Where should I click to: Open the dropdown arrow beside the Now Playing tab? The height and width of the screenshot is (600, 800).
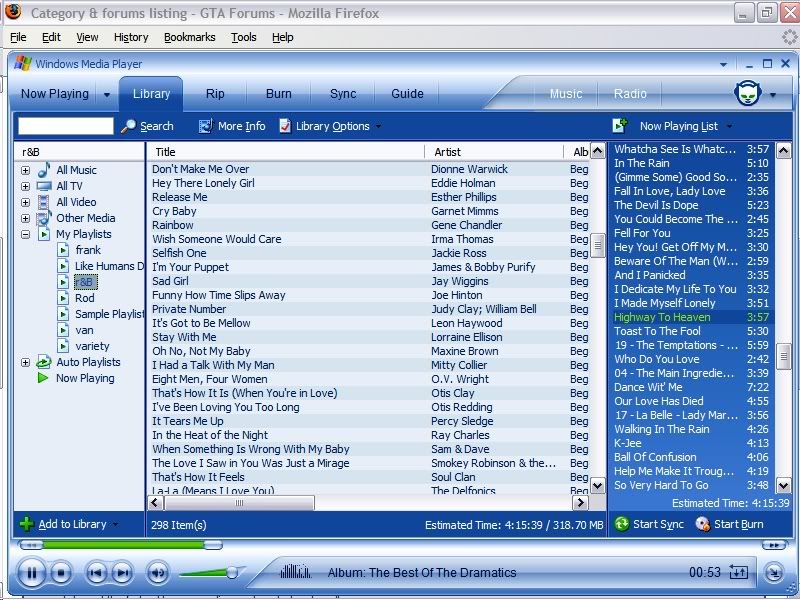coord(107,94)
